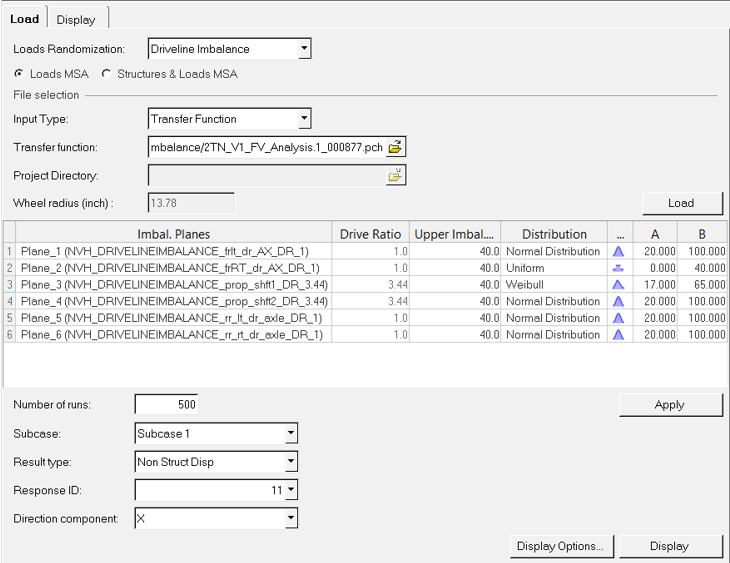Image resolution: width=730 pixels, height=563 pixels.
Task: Select Structures & Loads MSA radio button
Action: (107, 74)
